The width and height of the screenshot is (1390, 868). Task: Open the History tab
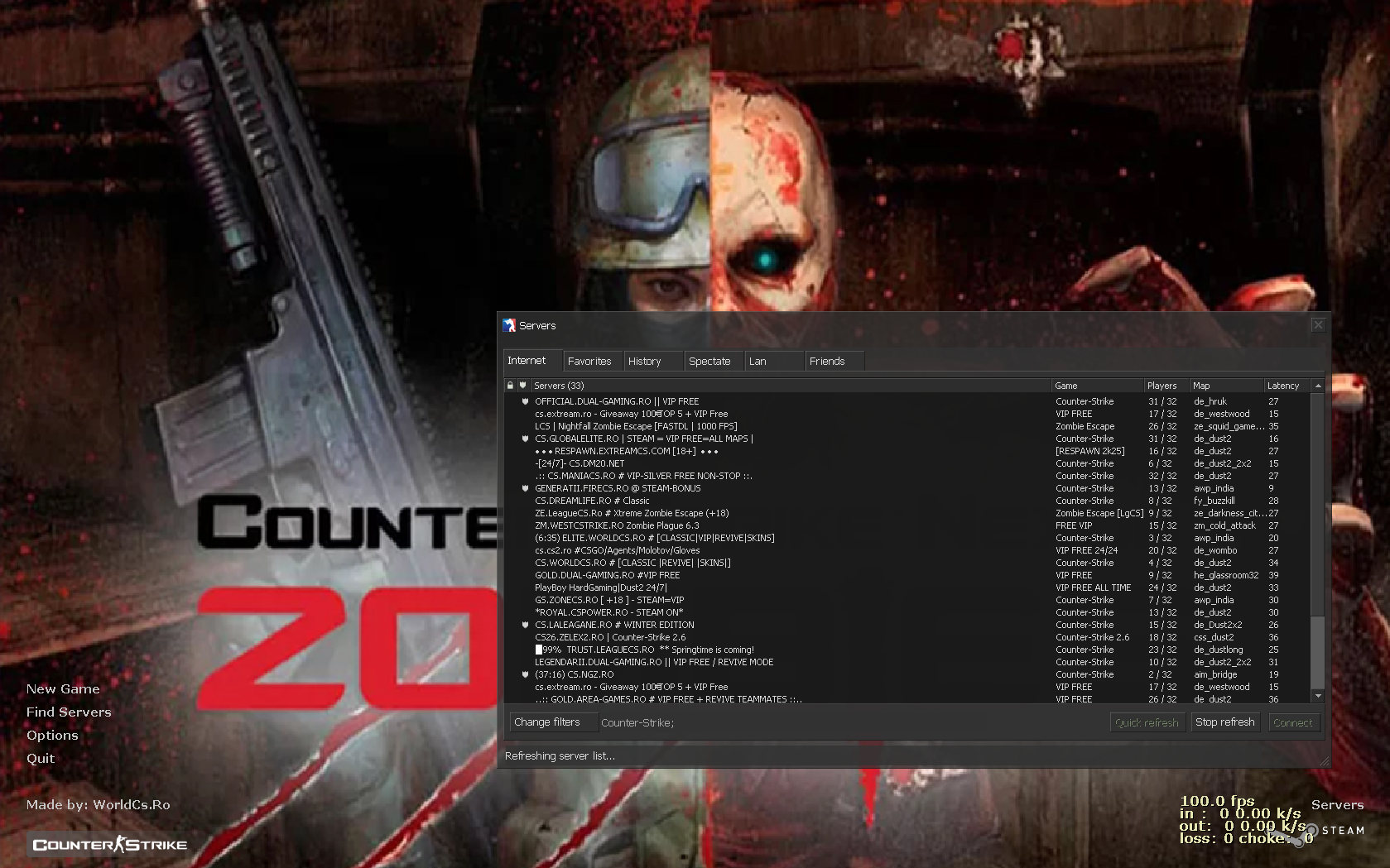click(x=644, y=362)
